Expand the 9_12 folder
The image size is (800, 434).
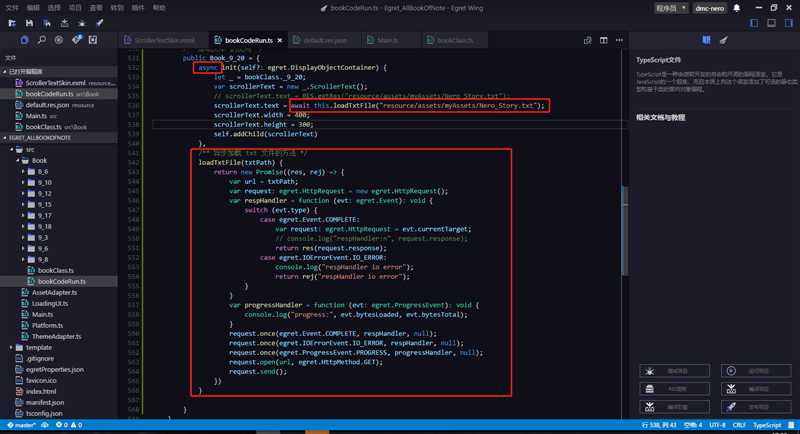pyautogui.click(x=23, y=194)
